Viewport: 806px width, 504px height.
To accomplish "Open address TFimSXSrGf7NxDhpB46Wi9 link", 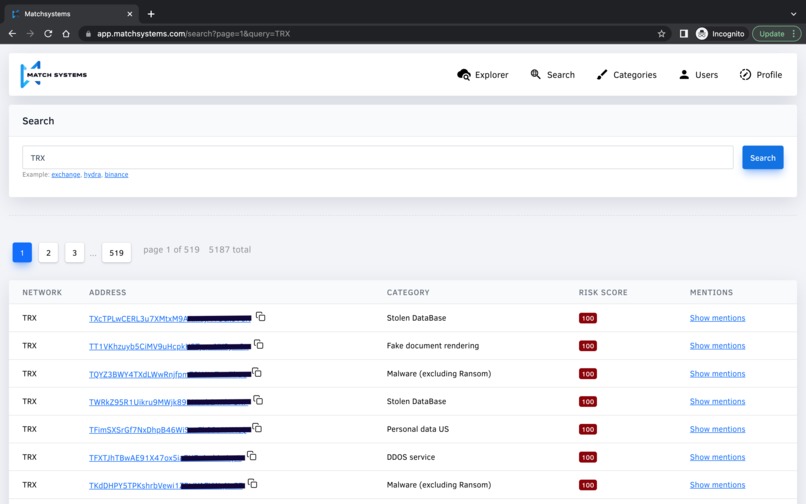I will pyautogui.click(x=170, y=429).
